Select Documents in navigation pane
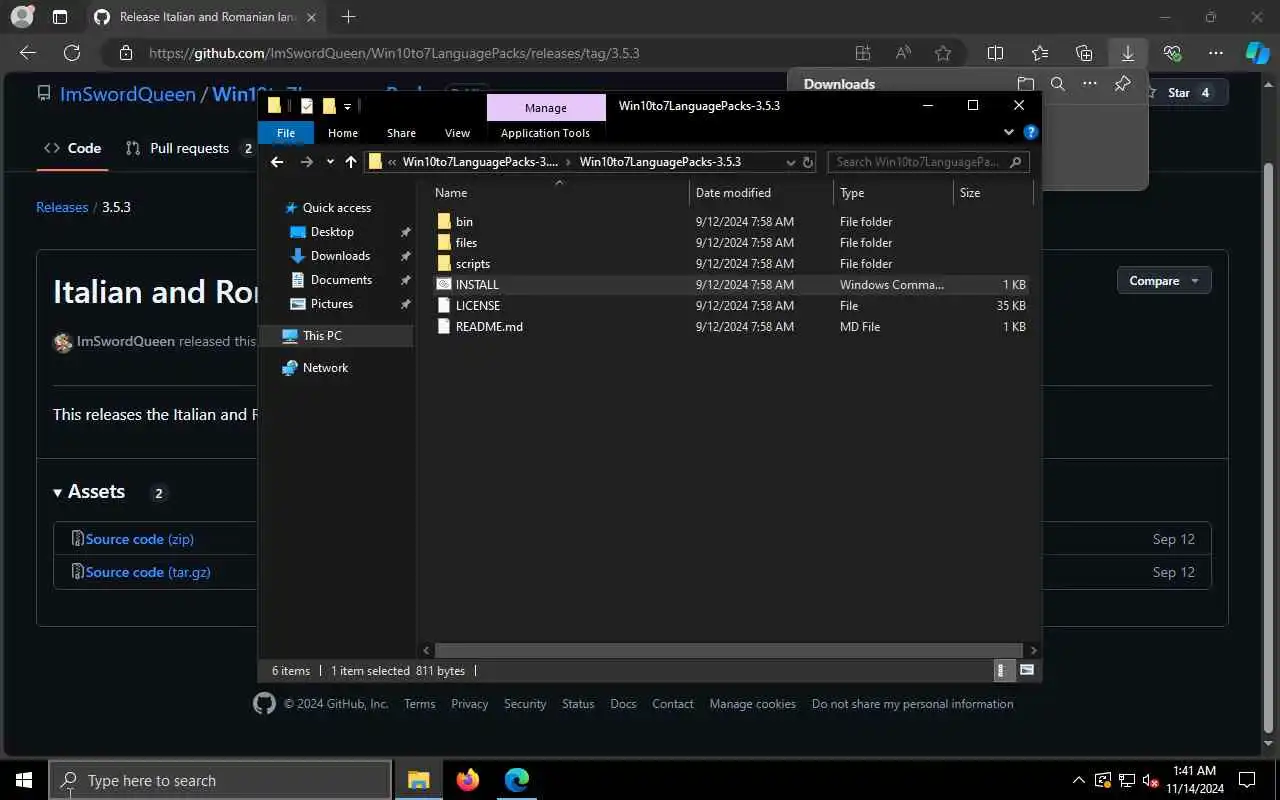Viewport: 1280px width, 800px height. coord(341,280)
